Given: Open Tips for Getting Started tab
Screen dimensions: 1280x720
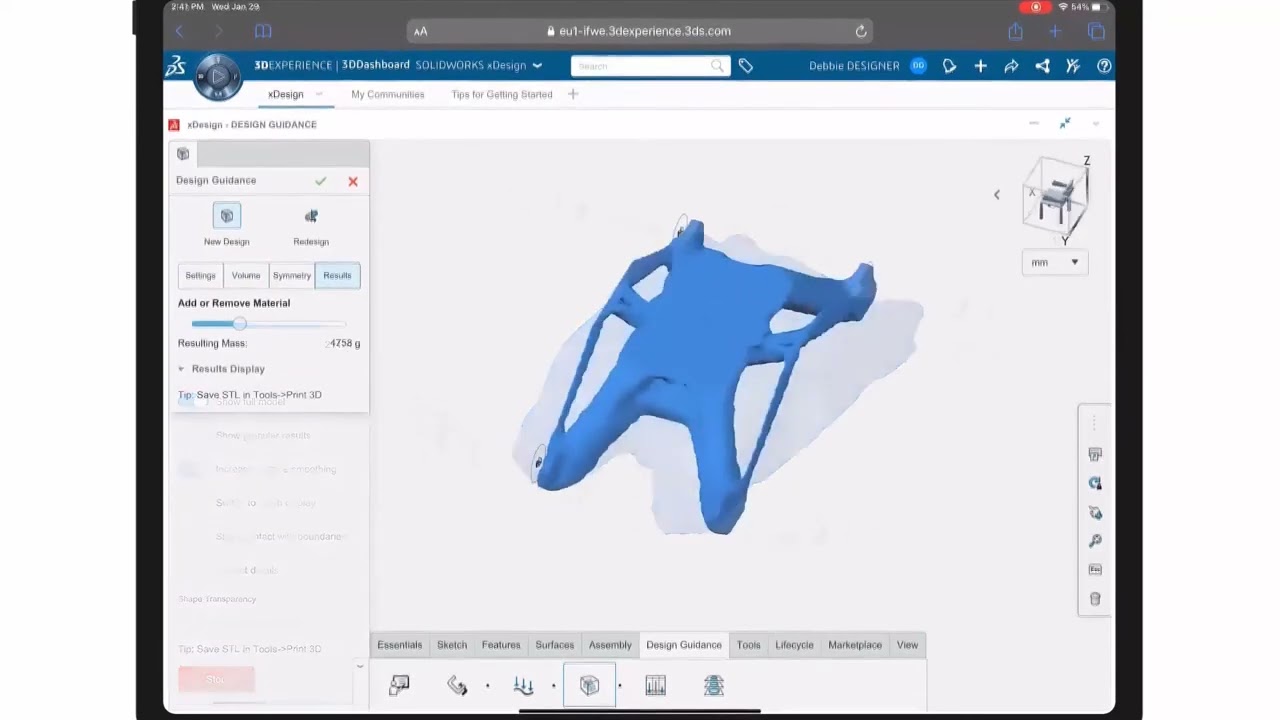Looking at the screenshot, I should [x=502, y=94].
